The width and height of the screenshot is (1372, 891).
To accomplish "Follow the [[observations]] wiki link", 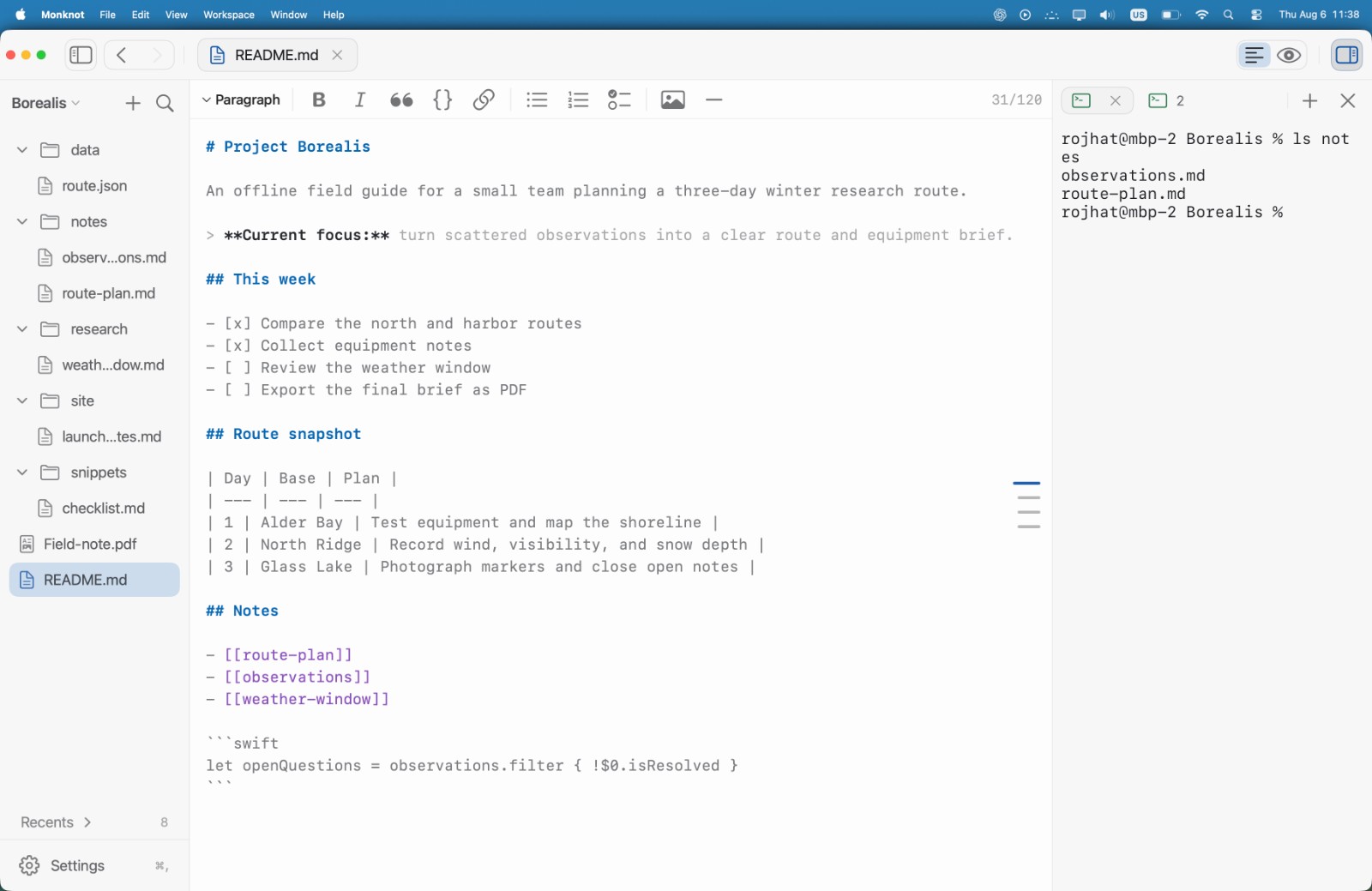I will point(298,677).
